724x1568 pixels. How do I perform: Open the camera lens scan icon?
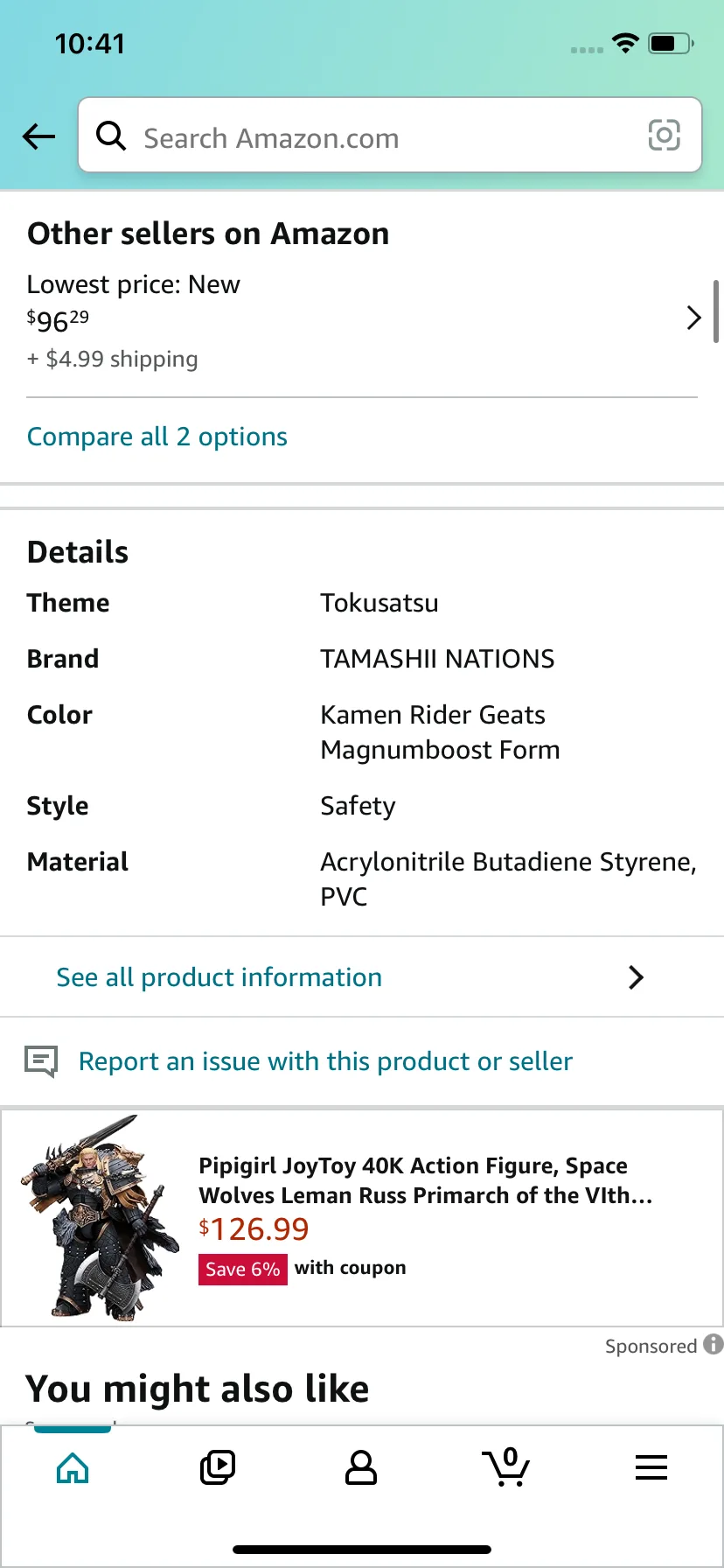pyautogui.click(x=664, y=136)
